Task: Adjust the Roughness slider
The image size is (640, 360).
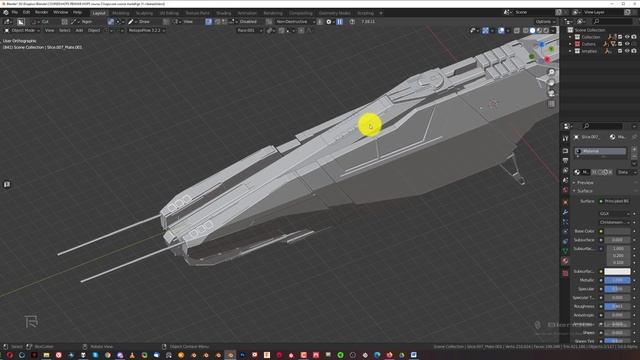Action: click(x=617, y=306)
